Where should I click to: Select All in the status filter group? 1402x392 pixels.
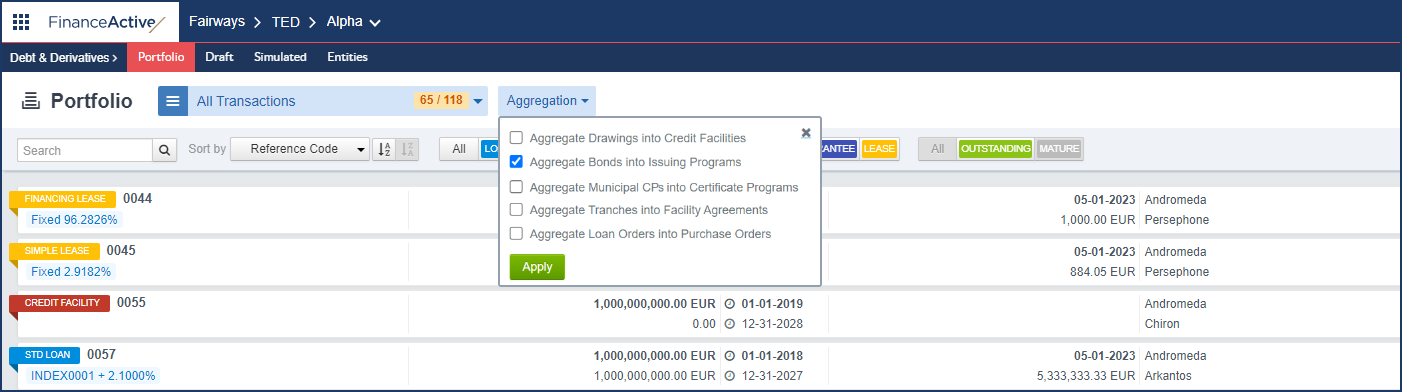(x=937, y=149)
